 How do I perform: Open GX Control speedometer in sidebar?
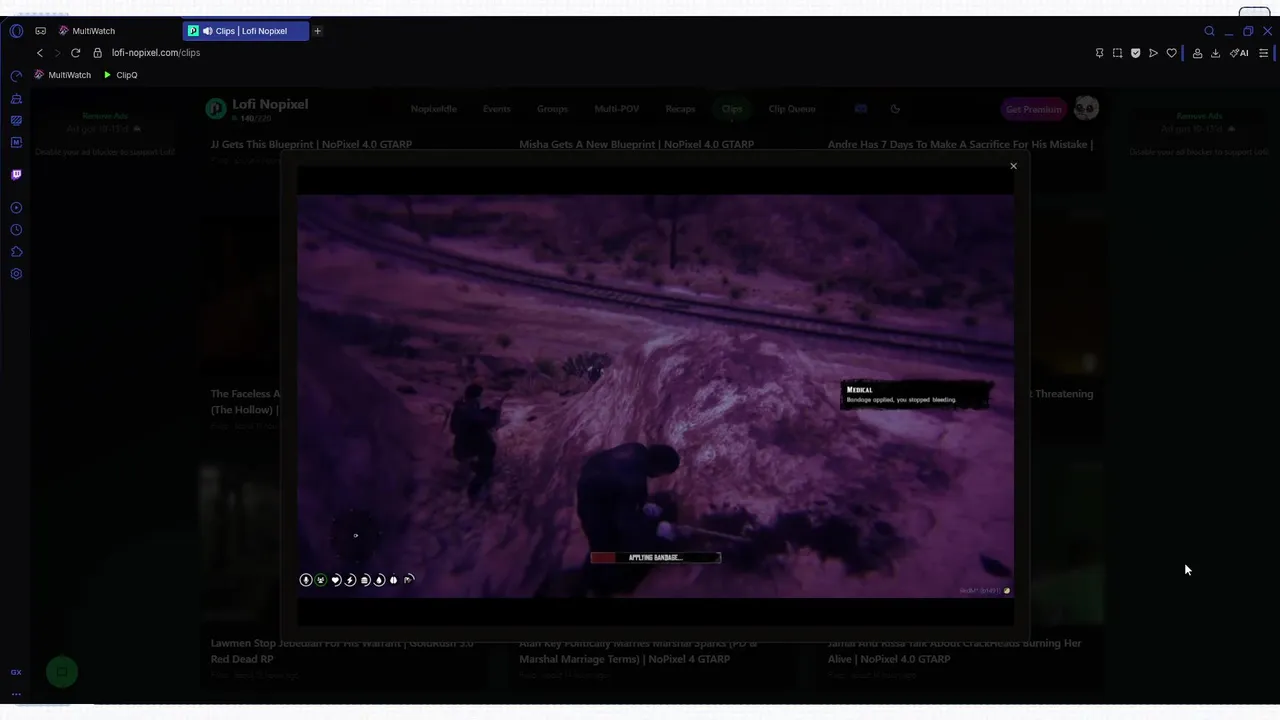[x=16, y=77]
